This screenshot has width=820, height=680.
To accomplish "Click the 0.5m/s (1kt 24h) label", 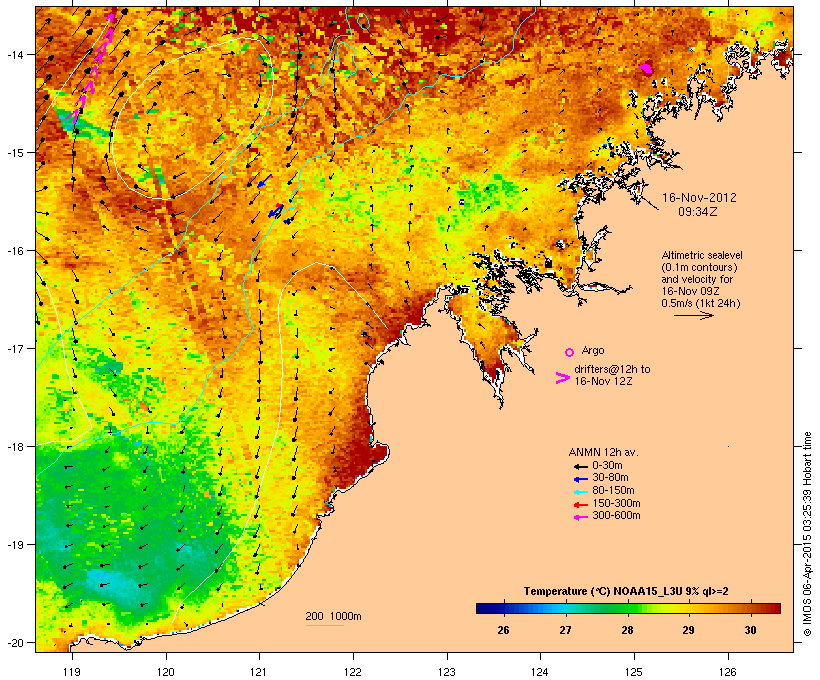I will [x=701, y=303].
